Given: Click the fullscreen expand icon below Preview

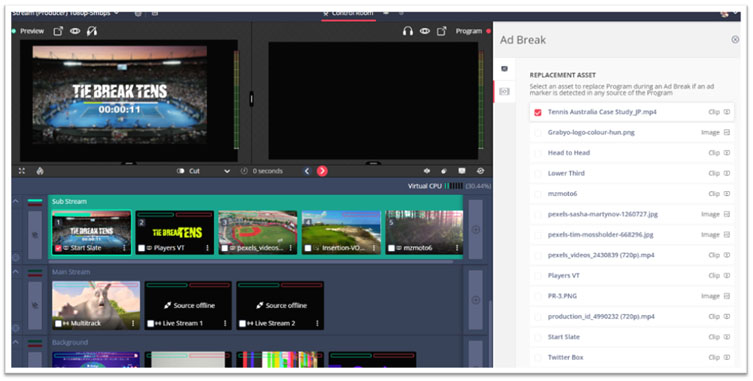Looking at the screenshot, I should 22,171.
